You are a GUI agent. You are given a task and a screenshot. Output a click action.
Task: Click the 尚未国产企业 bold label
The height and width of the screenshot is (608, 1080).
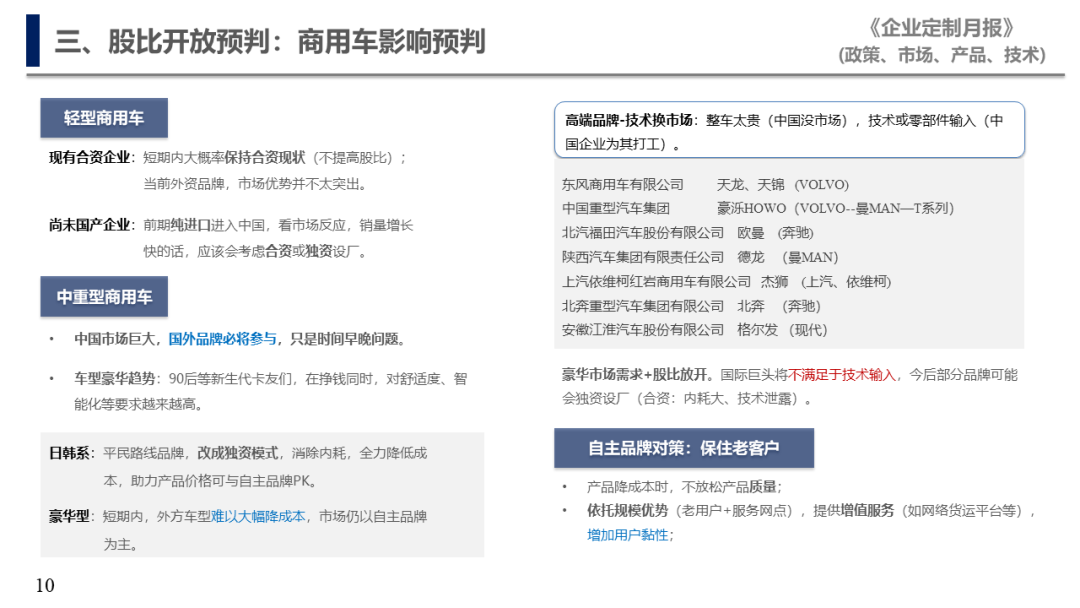tap(90, 225)
